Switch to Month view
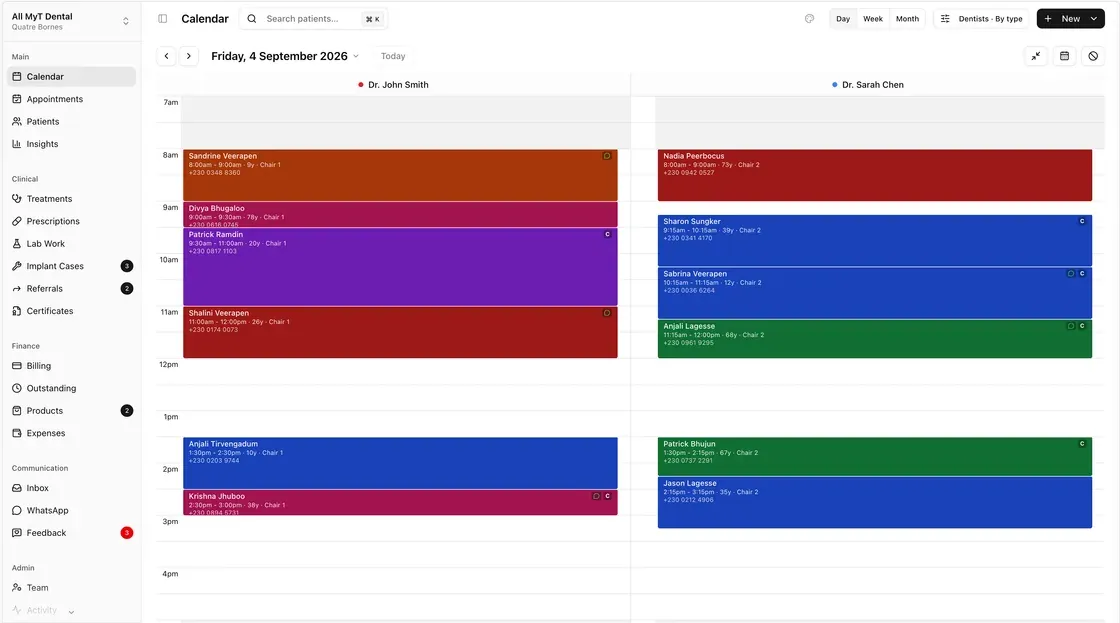The height and width of the screenshot is (623, 1120). (x=907, y=19)
